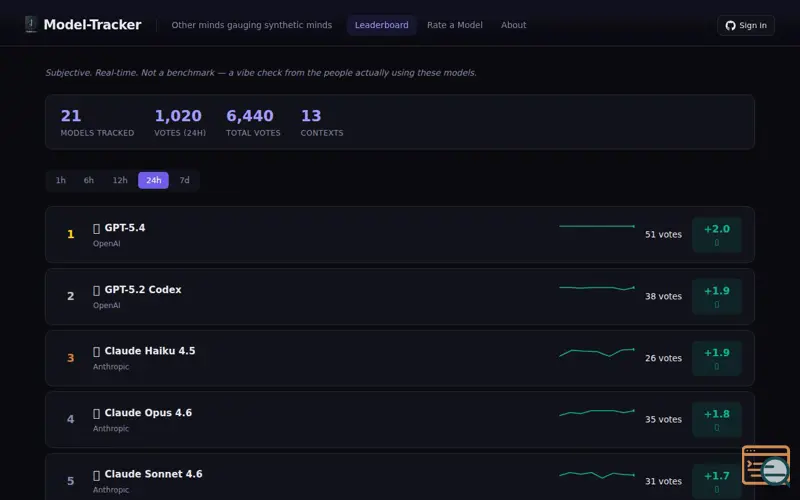Viewport: 800px width, 500px height.
Task: Select the 6h time range
Action: click(89, 180)
